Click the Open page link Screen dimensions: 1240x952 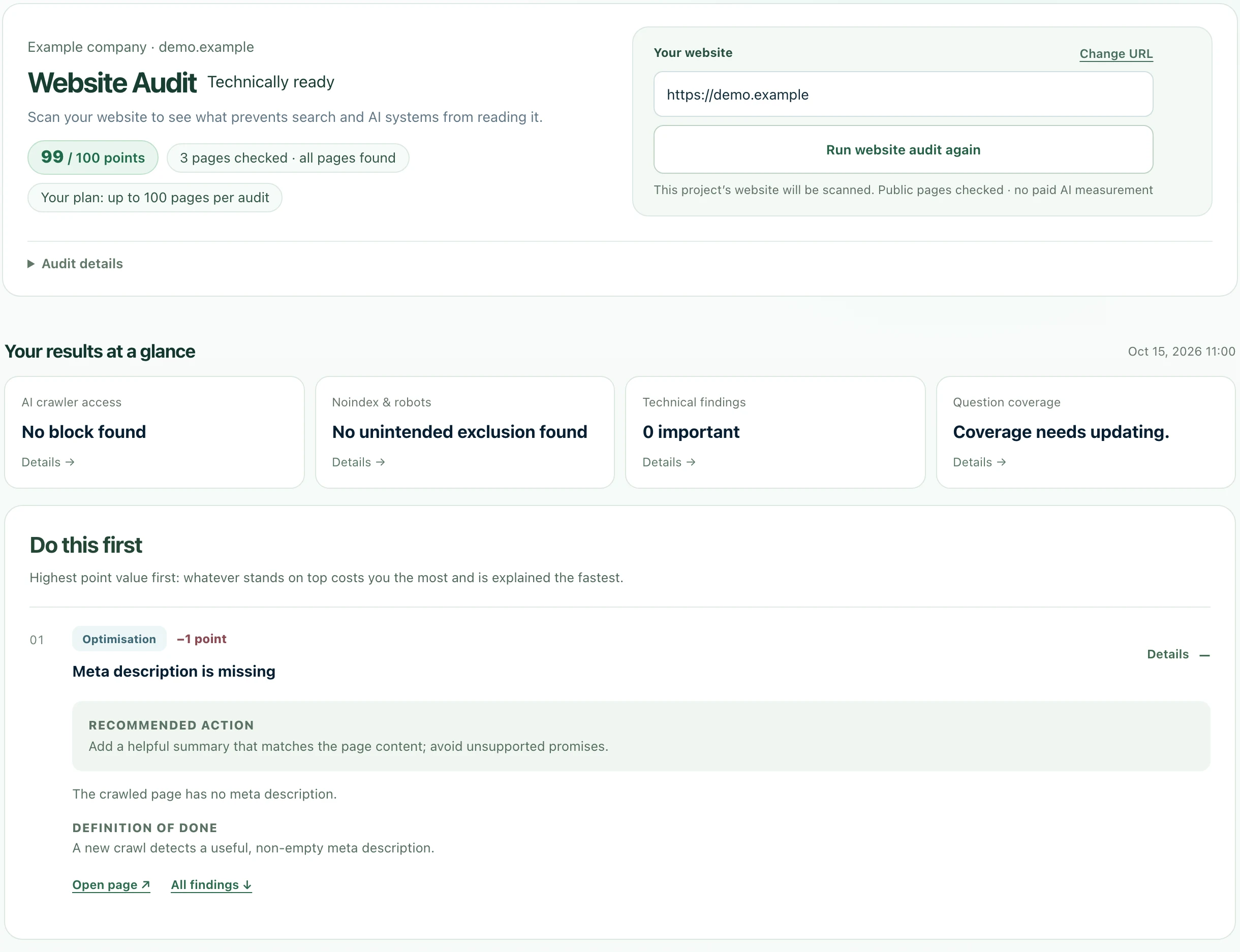[111, 884]
